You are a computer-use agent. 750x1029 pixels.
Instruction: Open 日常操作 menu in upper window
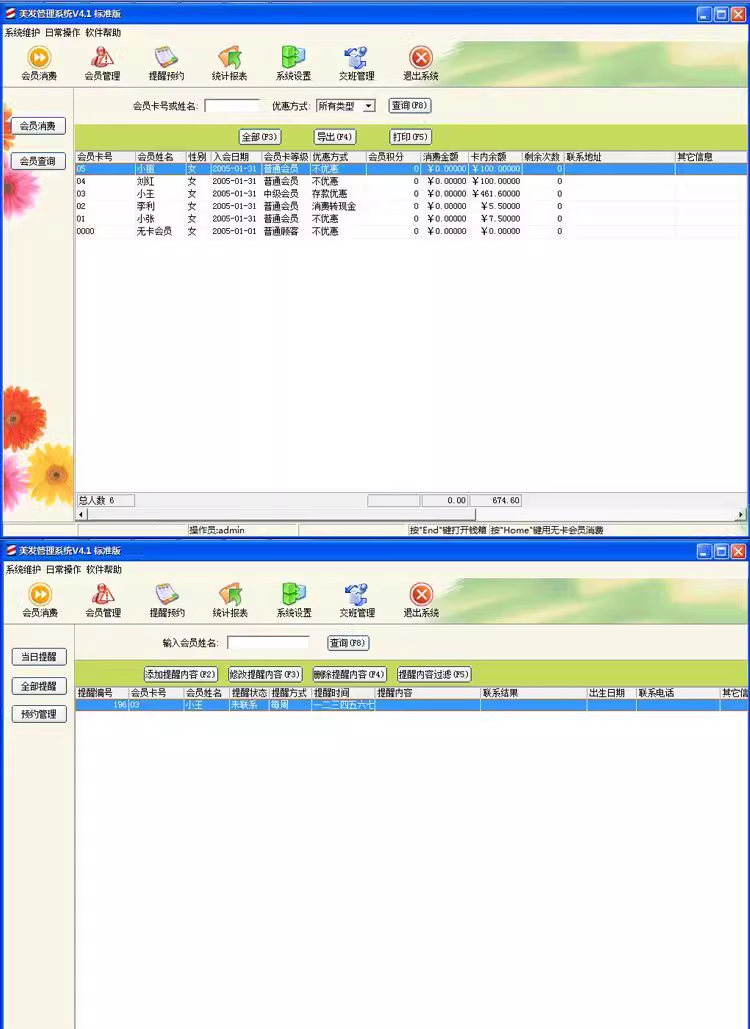(62, 33)
